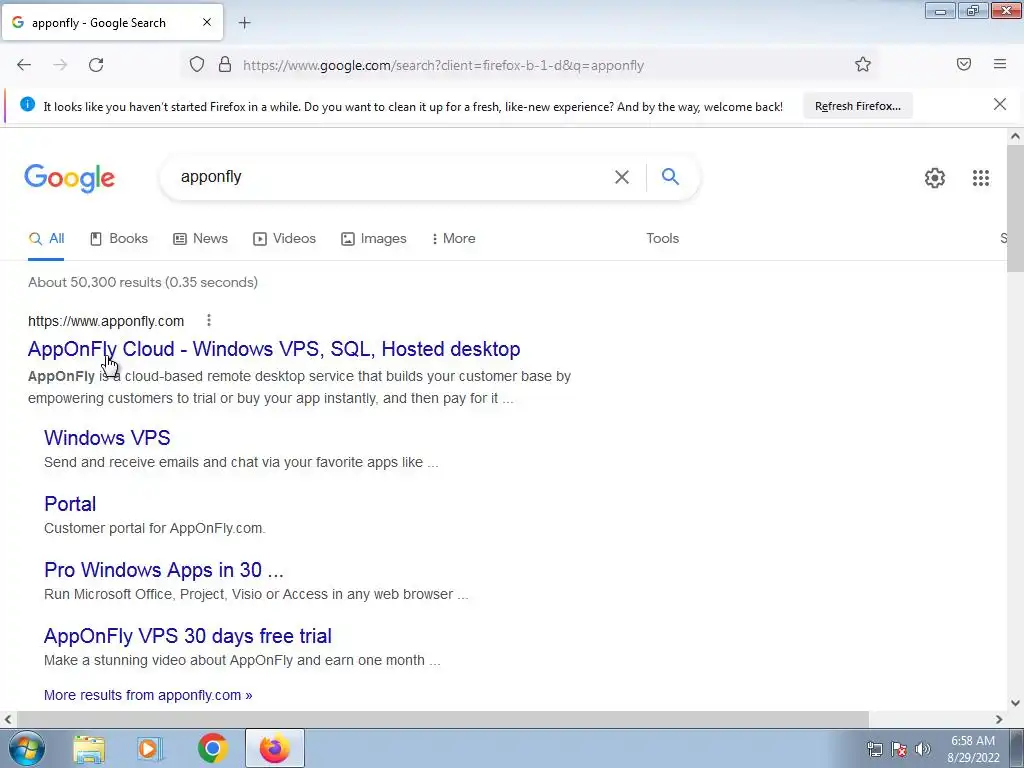
Task: Click the Firefox taskbar icon
Action: [x=274, y=748]
